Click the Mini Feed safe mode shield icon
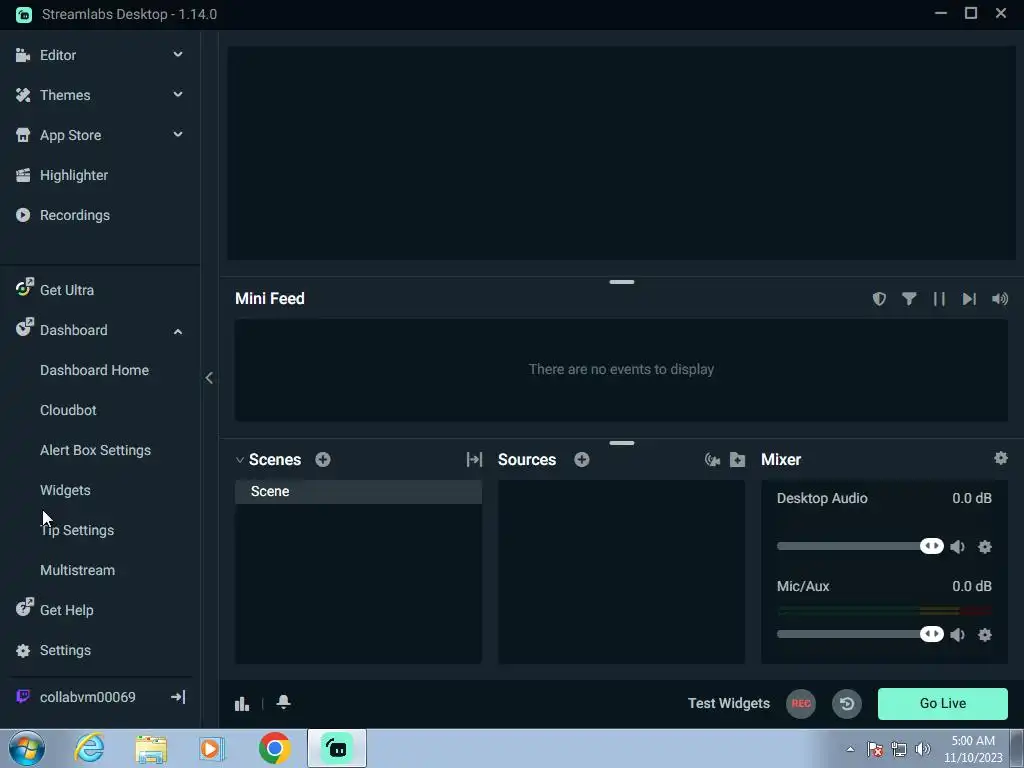This screenshot has height=768, width=1024. click(x=879, y=298)
